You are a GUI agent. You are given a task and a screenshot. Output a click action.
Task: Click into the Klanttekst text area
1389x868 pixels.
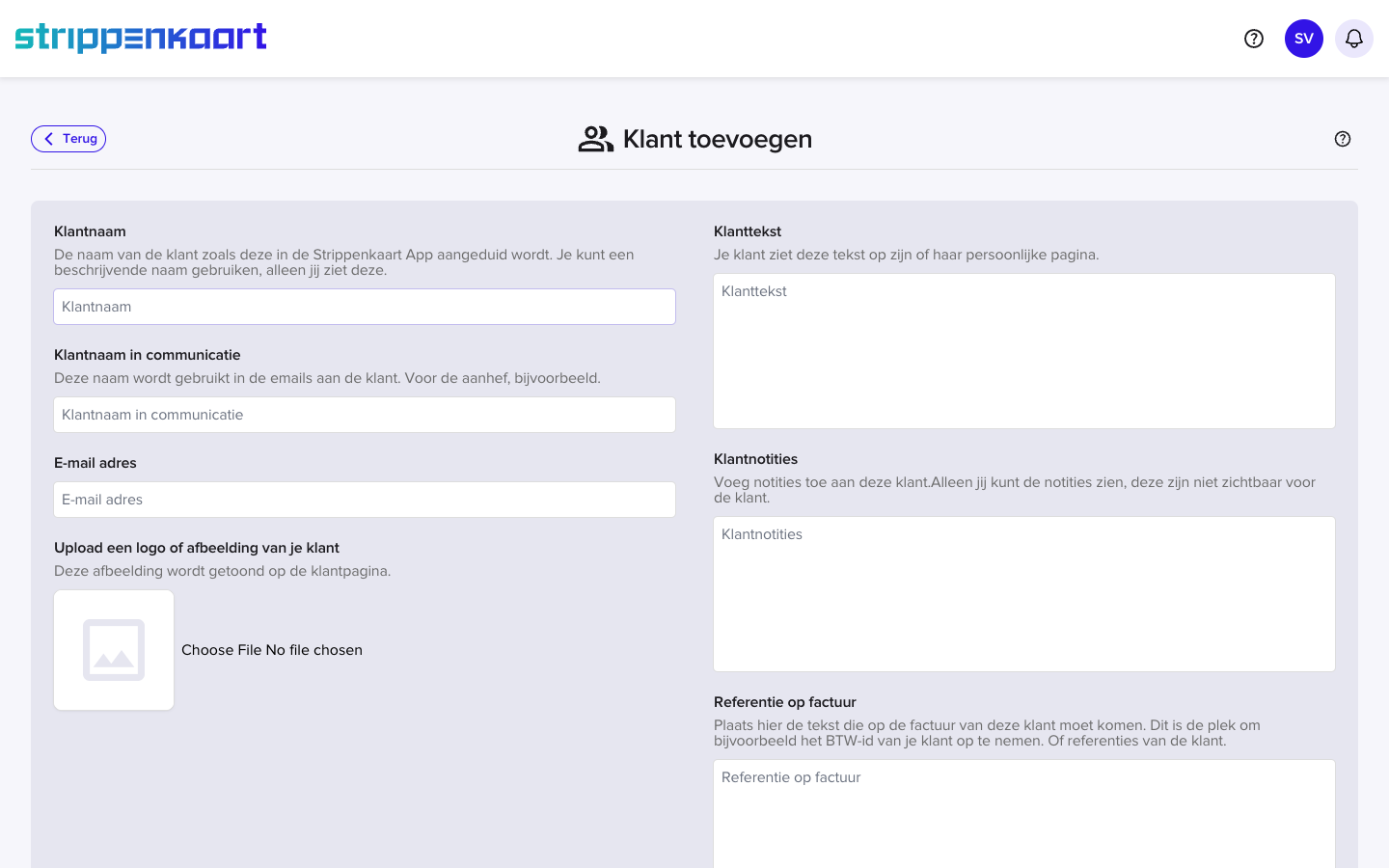1024,351
